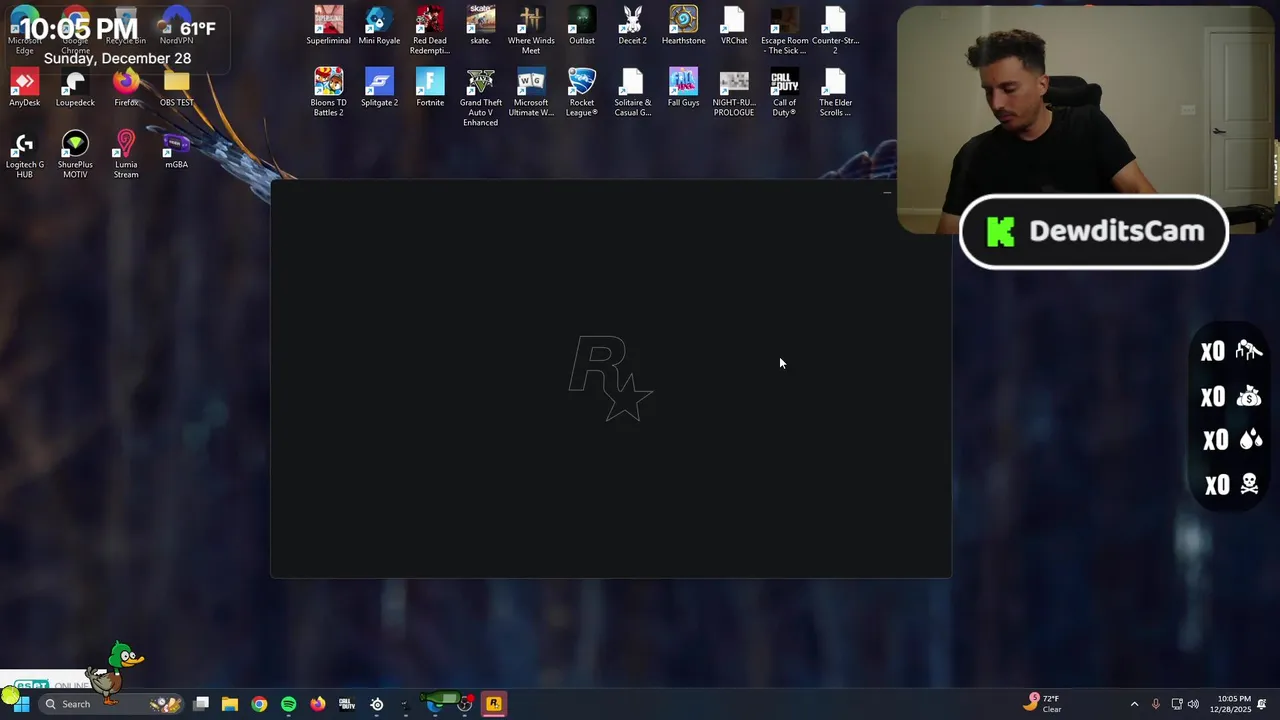1280x720 pixels.
Task: Open Task View from the taskbar
Action: coord(201,704)
